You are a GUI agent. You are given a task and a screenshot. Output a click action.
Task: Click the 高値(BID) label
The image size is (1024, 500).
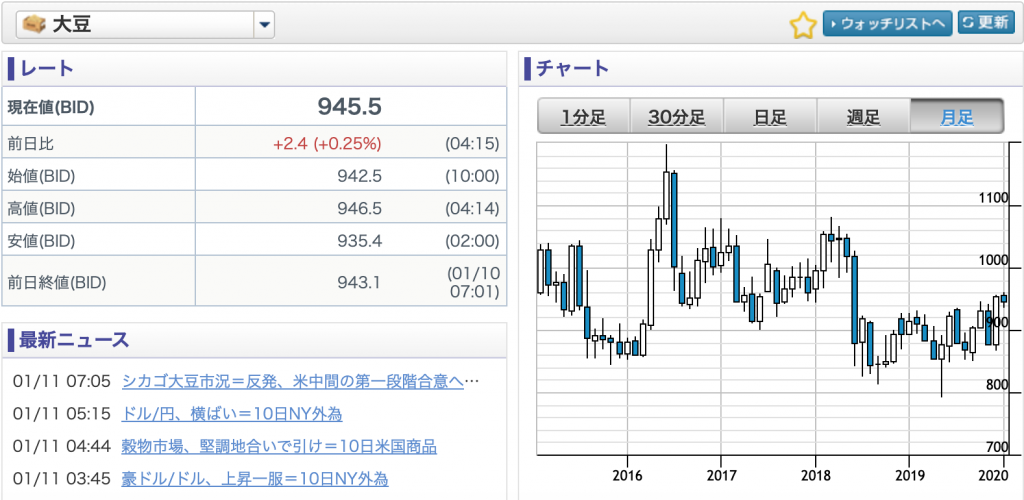(41, 209)
